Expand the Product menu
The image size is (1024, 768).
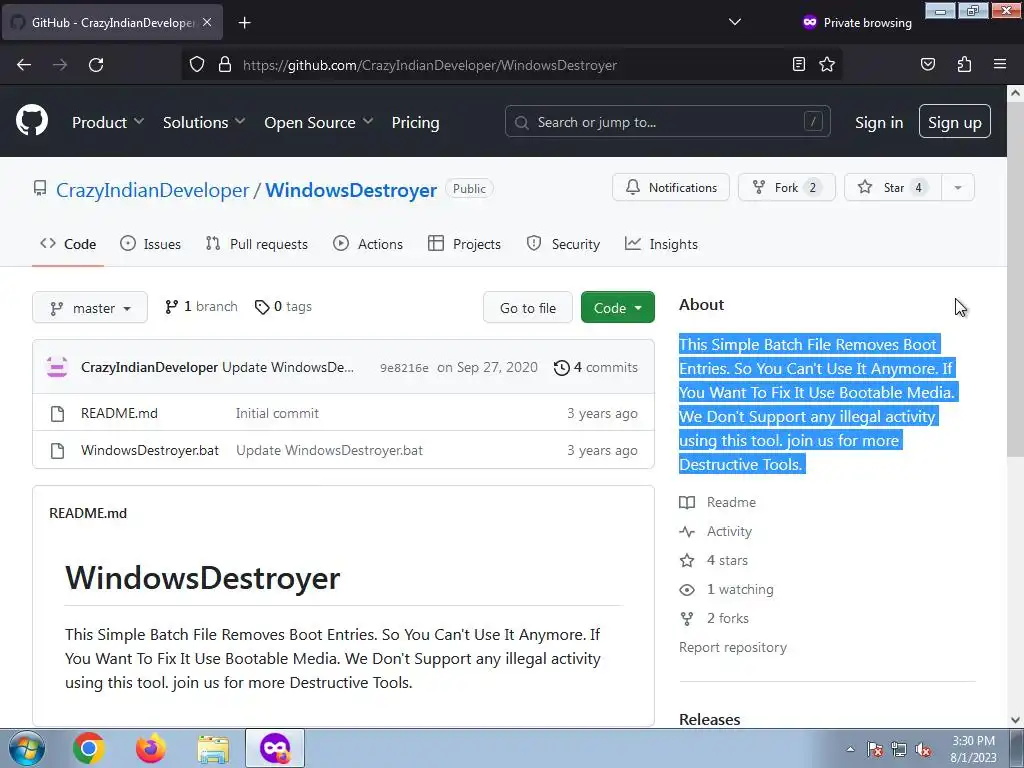(108, 122)
